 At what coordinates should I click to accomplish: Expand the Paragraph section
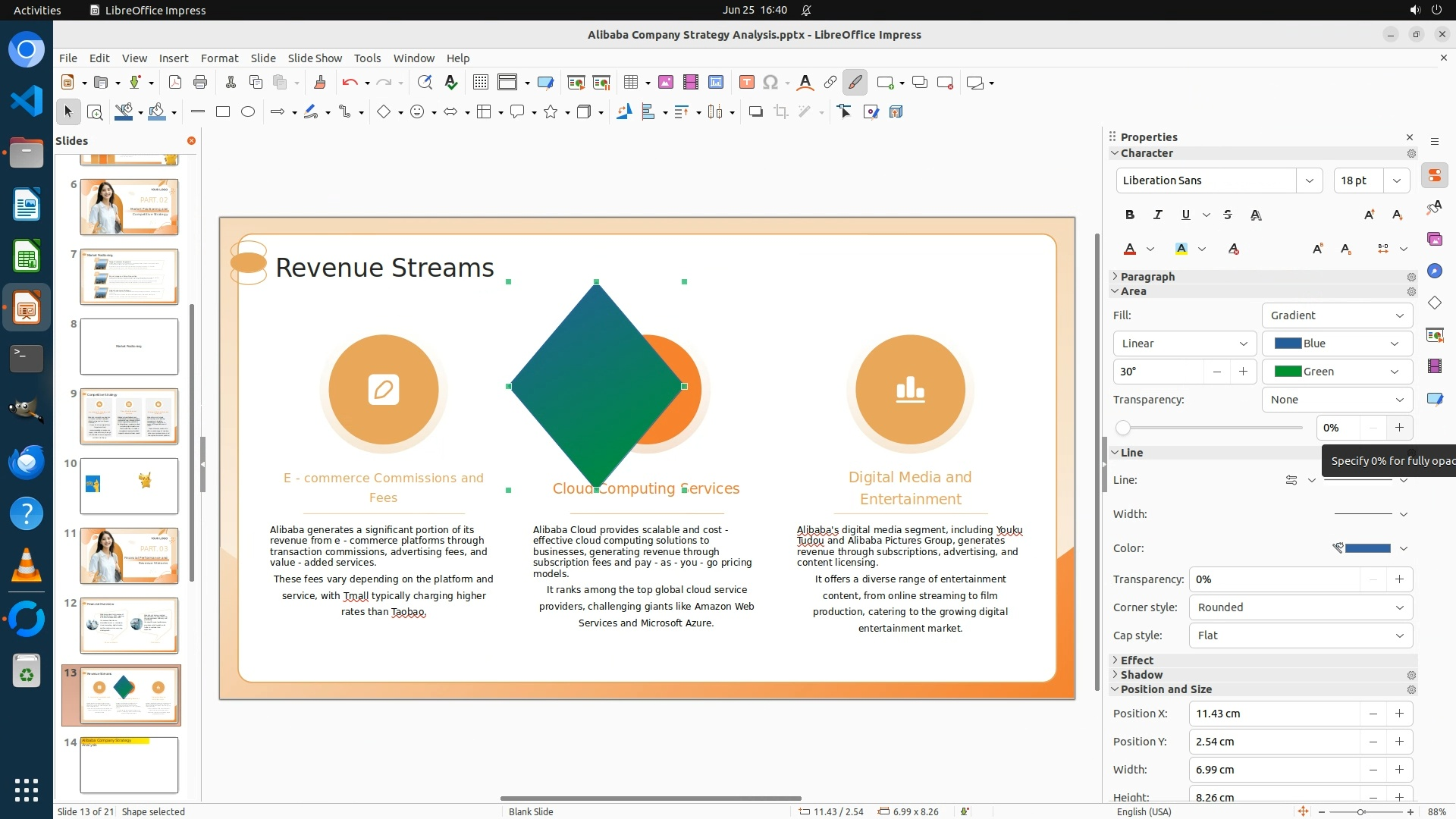1147,277
